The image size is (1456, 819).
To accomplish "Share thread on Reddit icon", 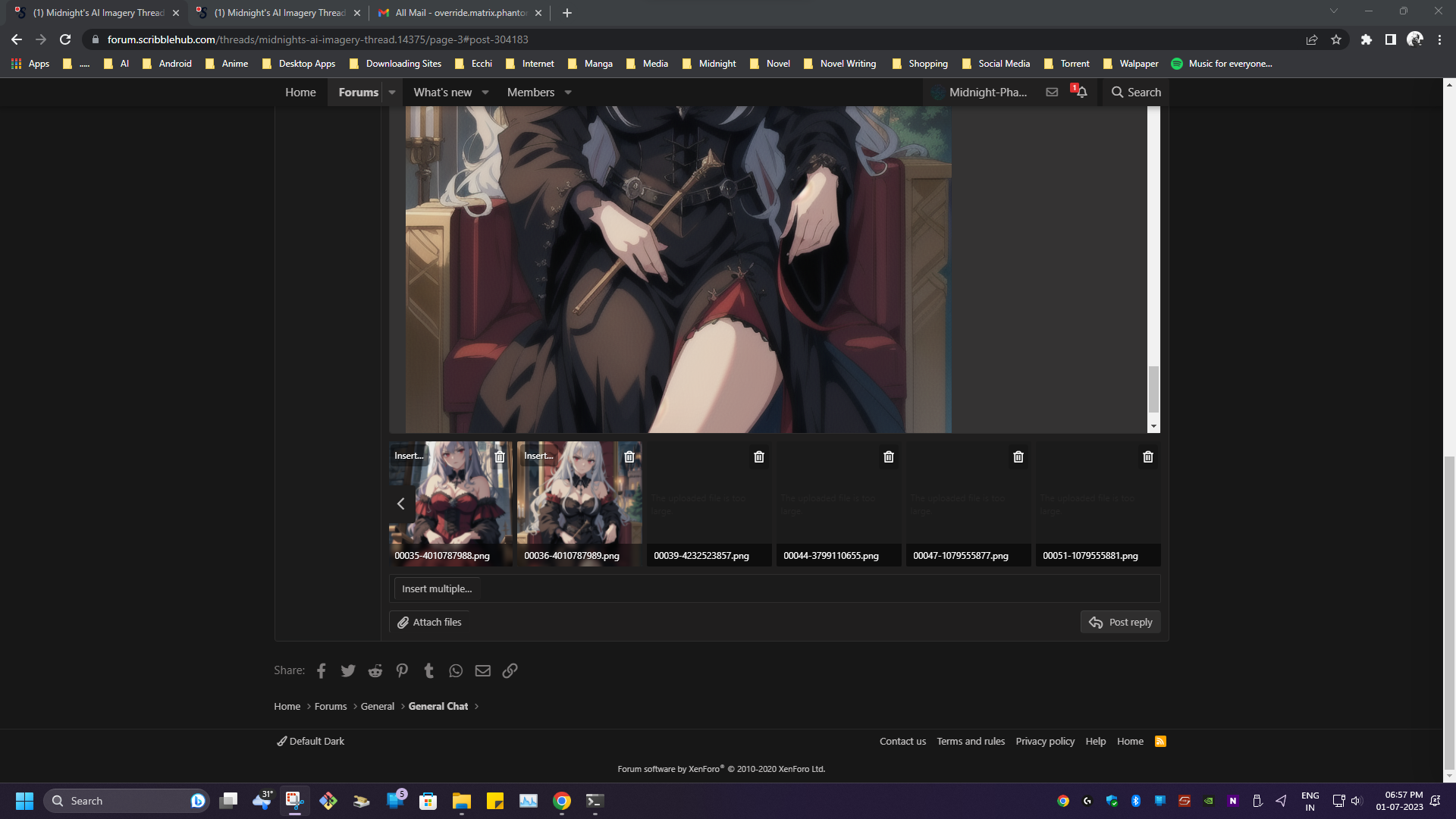I will (375, 670).
